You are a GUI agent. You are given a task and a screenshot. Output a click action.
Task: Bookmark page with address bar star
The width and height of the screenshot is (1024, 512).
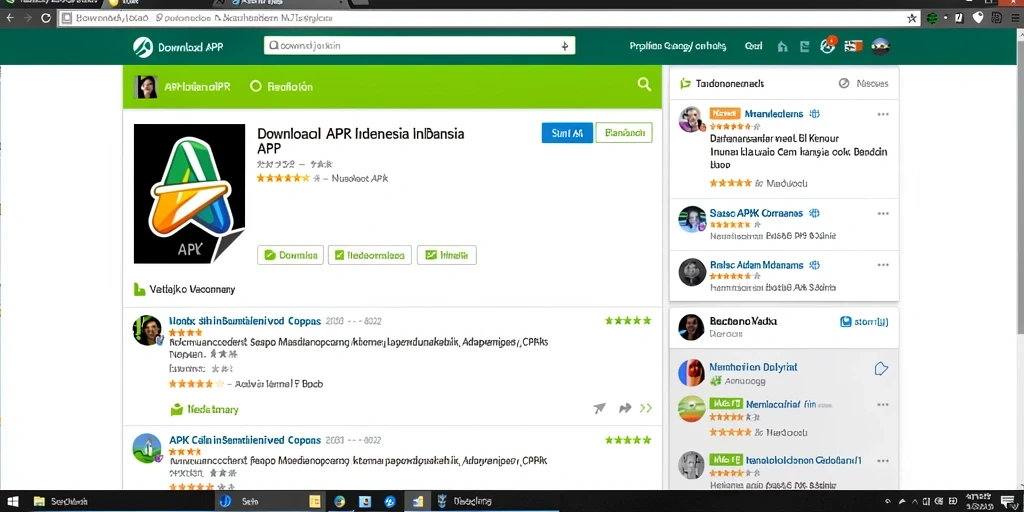click(x=912, y=18)
